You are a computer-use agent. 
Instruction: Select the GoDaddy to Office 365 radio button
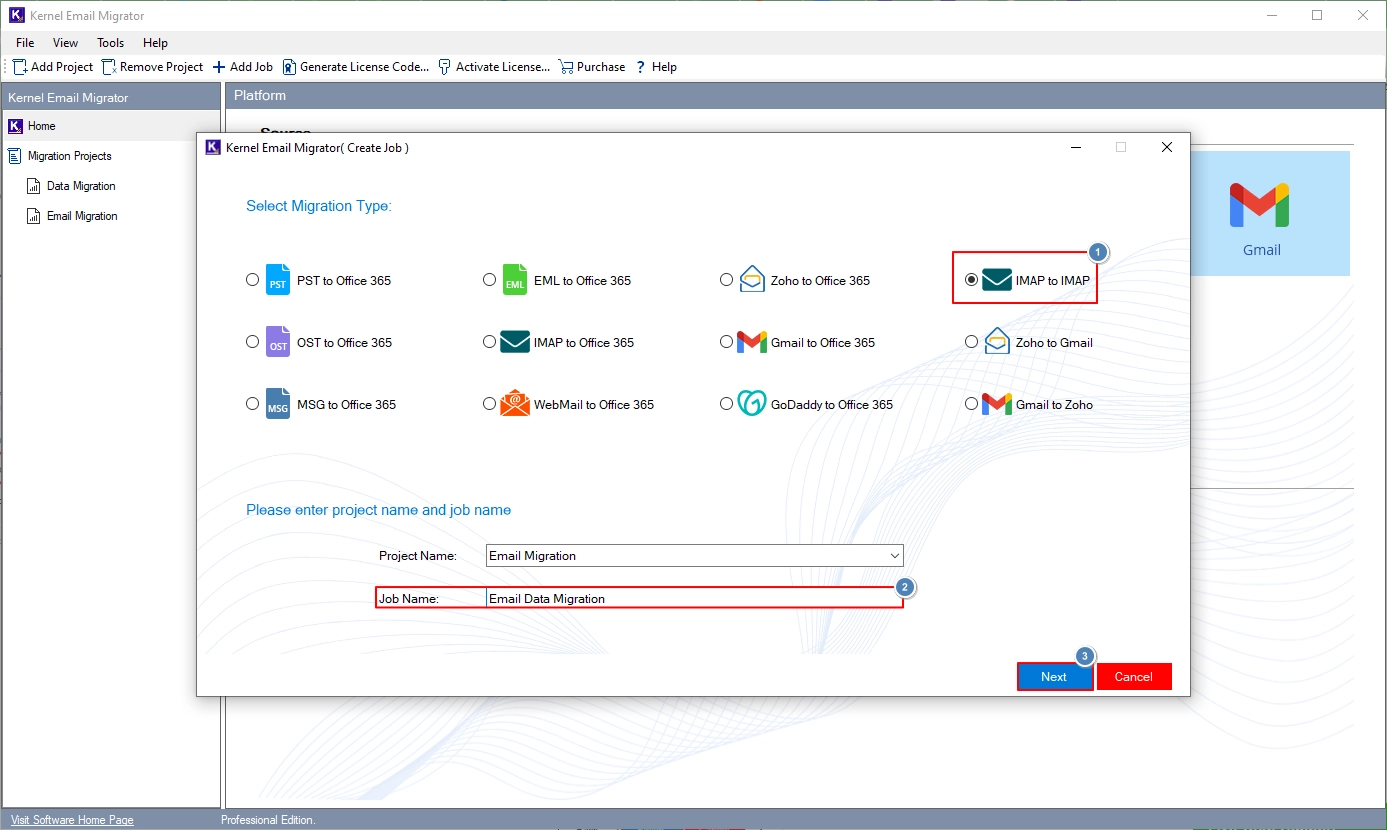727,404
